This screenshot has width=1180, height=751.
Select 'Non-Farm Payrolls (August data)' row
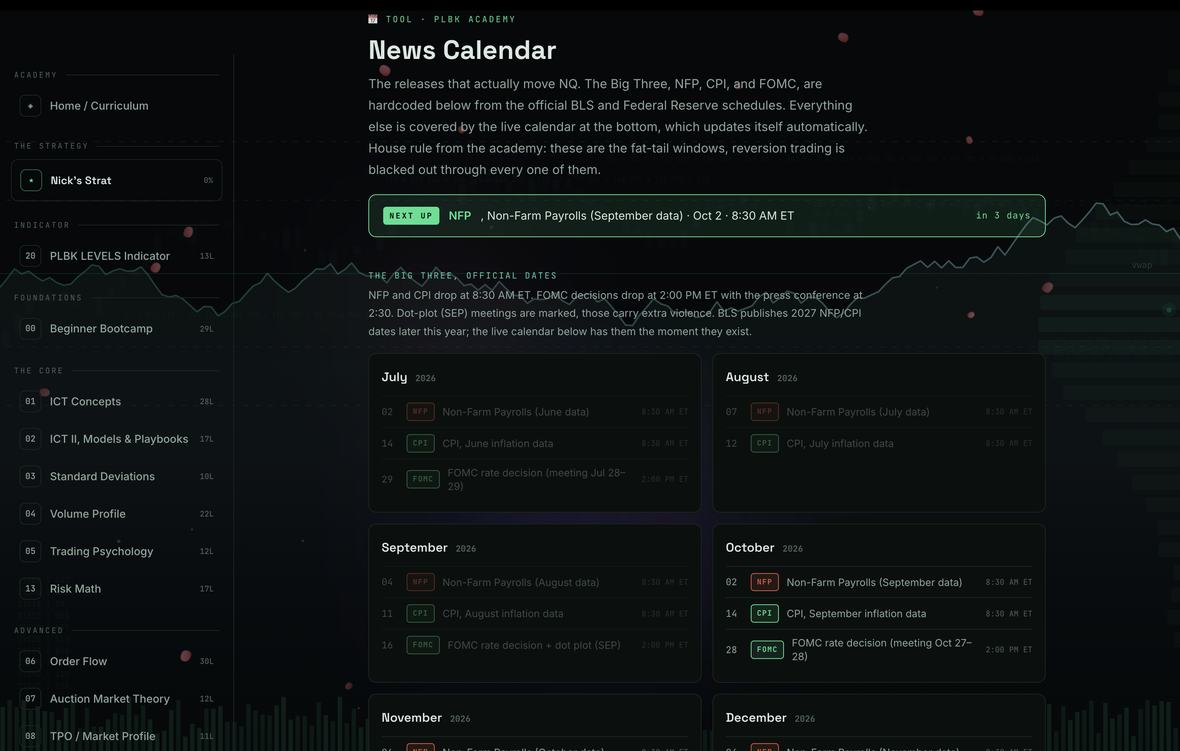tap(534, 582)
